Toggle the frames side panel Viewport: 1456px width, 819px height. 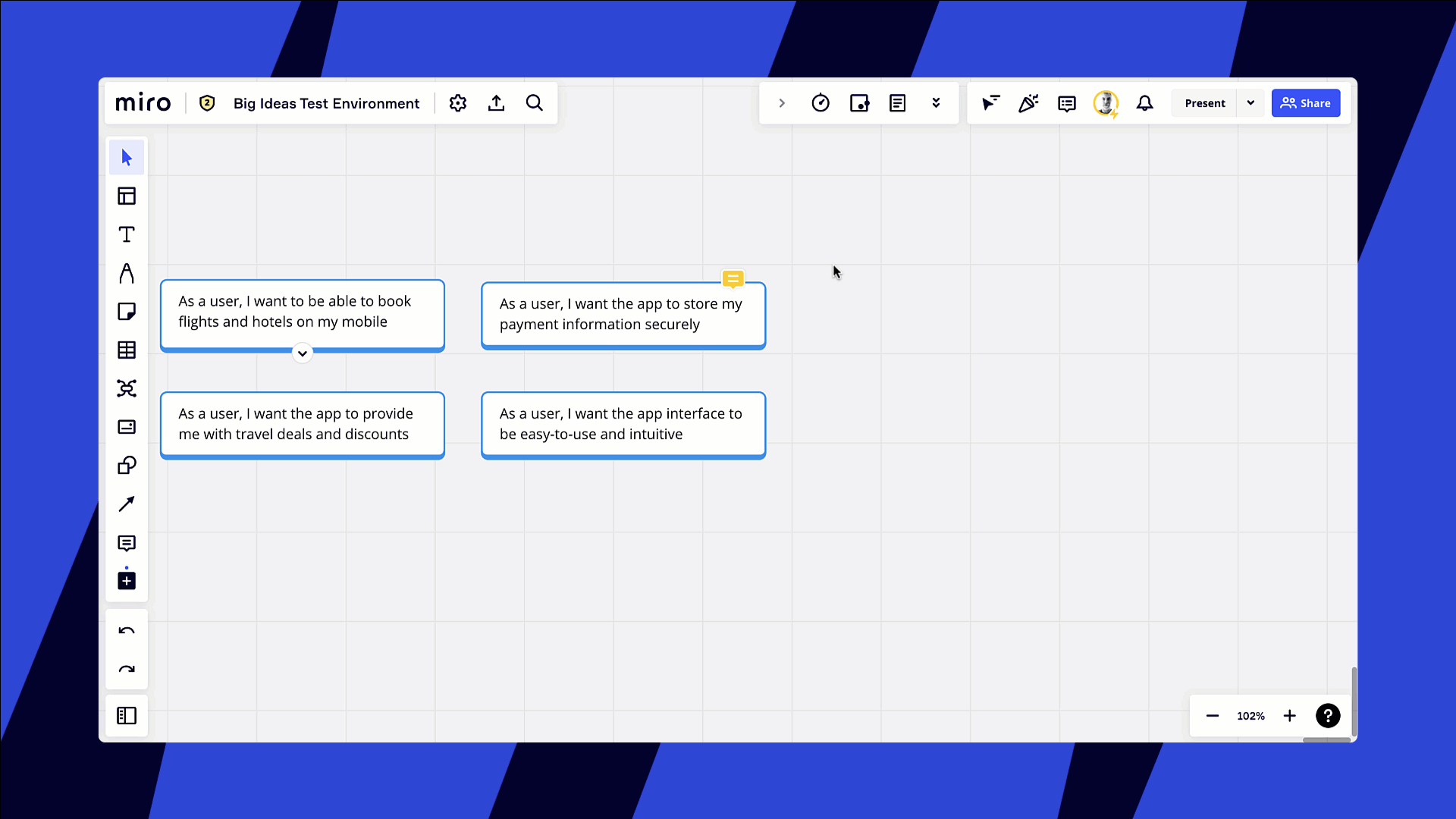tap(127, 716)
